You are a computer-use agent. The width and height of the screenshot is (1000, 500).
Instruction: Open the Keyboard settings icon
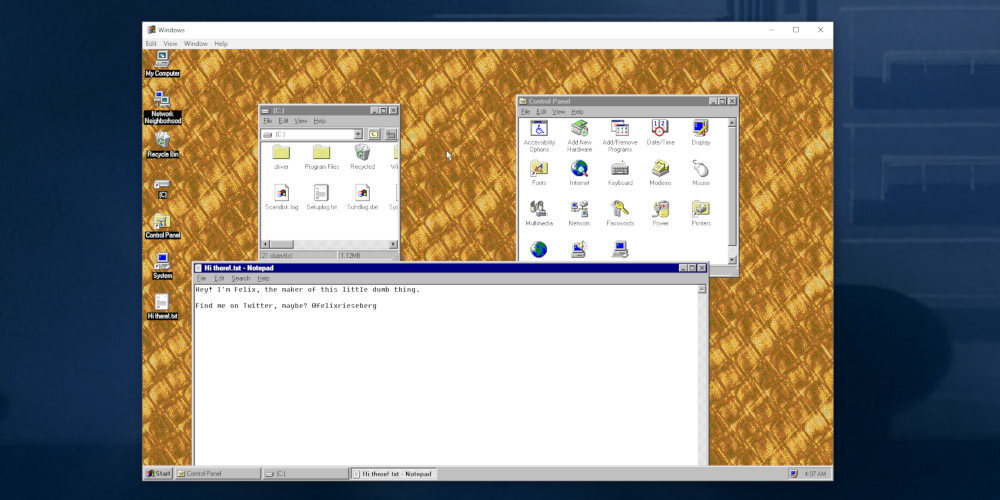point(620,173)
